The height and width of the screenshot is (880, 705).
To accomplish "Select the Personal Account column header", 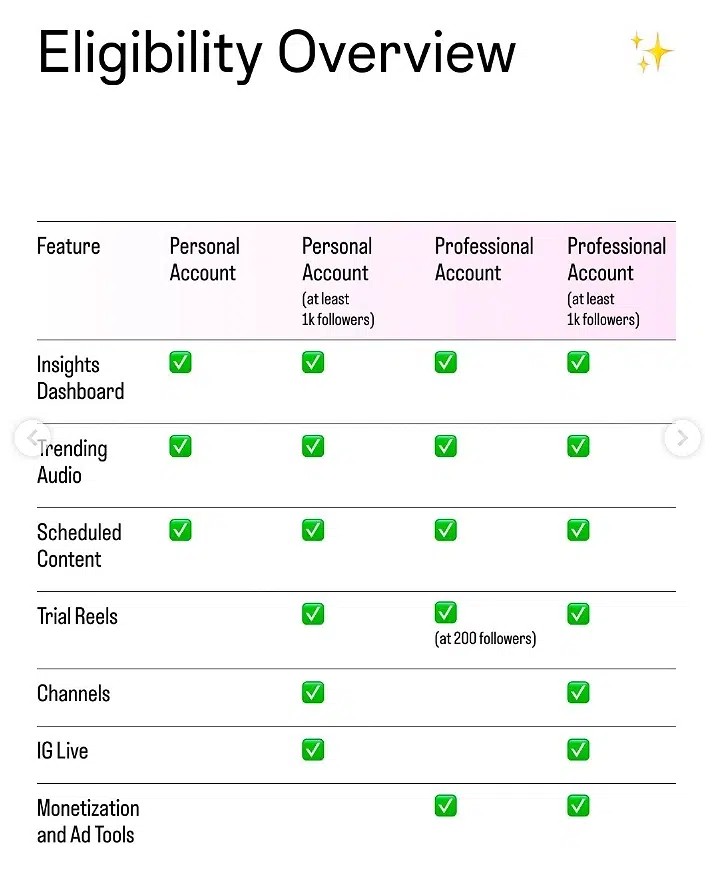I will (204, 259).
